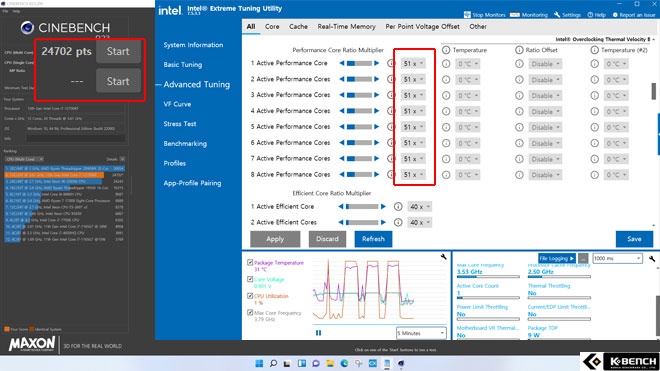Open System Information in the sidebar
This screenshot has height=371, width=660.
(x=193, y=45)
